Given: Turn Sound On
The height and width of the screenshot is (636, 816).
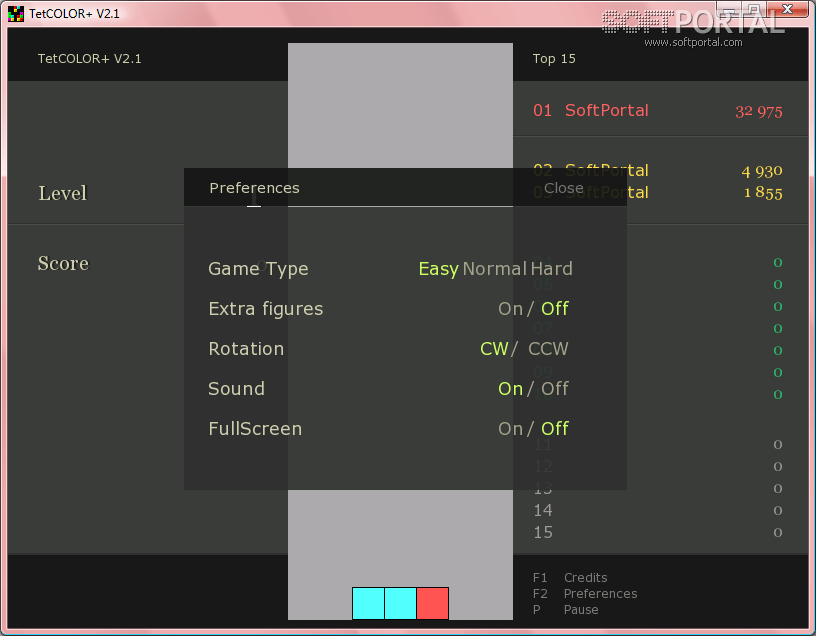Looking at the screenshot, I should pyautogui.click(x=510, y=389).
